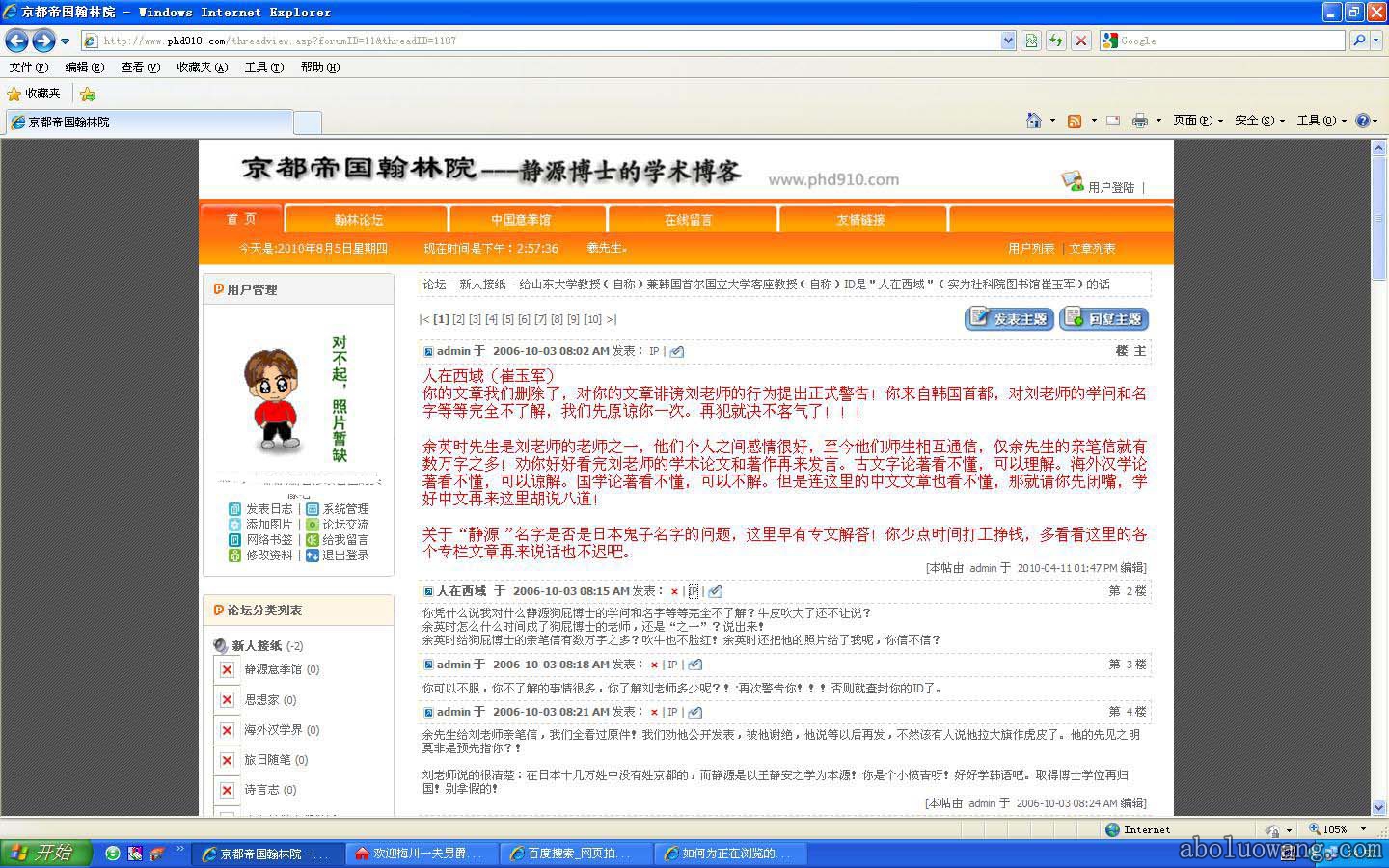
Task: Click the 发表主题 post topic button
Action: tap(1009, 318)
